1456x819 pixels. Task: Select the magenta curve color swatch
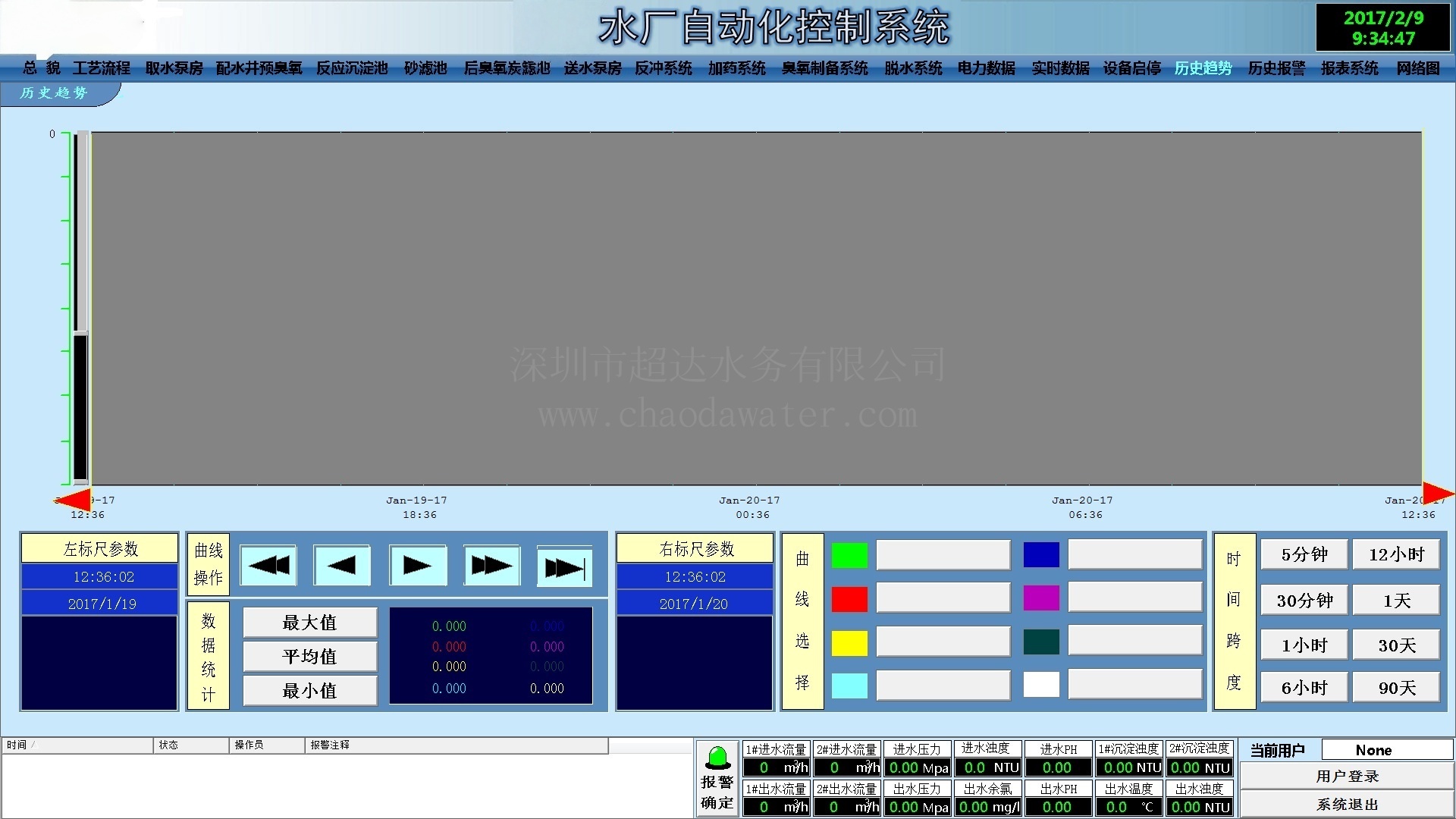tap(1042, 598)
